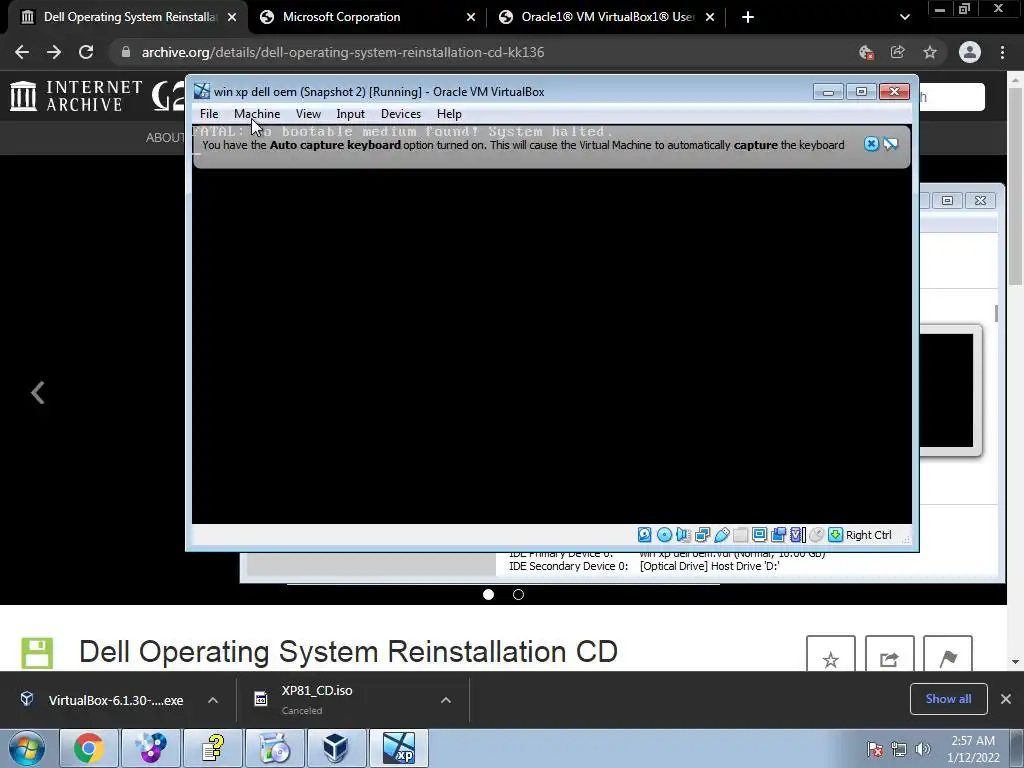1024x768 pixels.
Task: Close the Microsoft Corporation tab
Action: [x=471, y=17]
